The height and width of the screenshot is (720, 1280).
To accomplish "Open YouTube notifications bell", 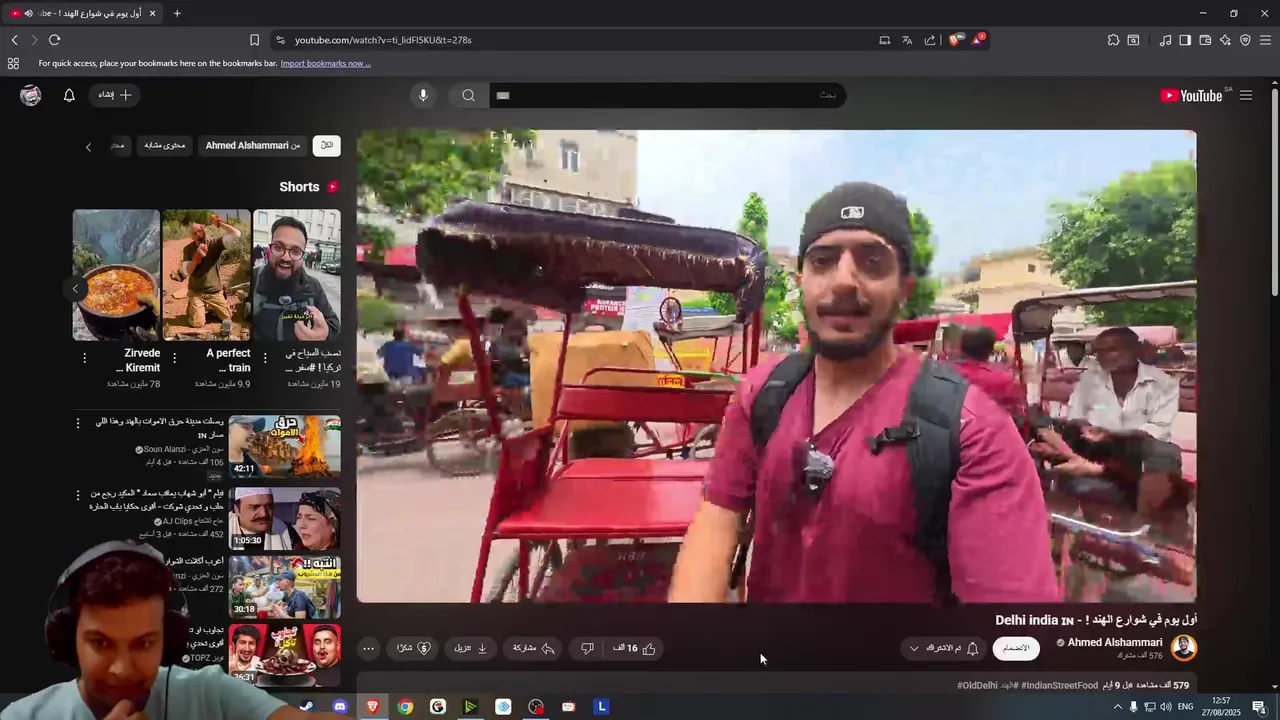I will point(69,95).
